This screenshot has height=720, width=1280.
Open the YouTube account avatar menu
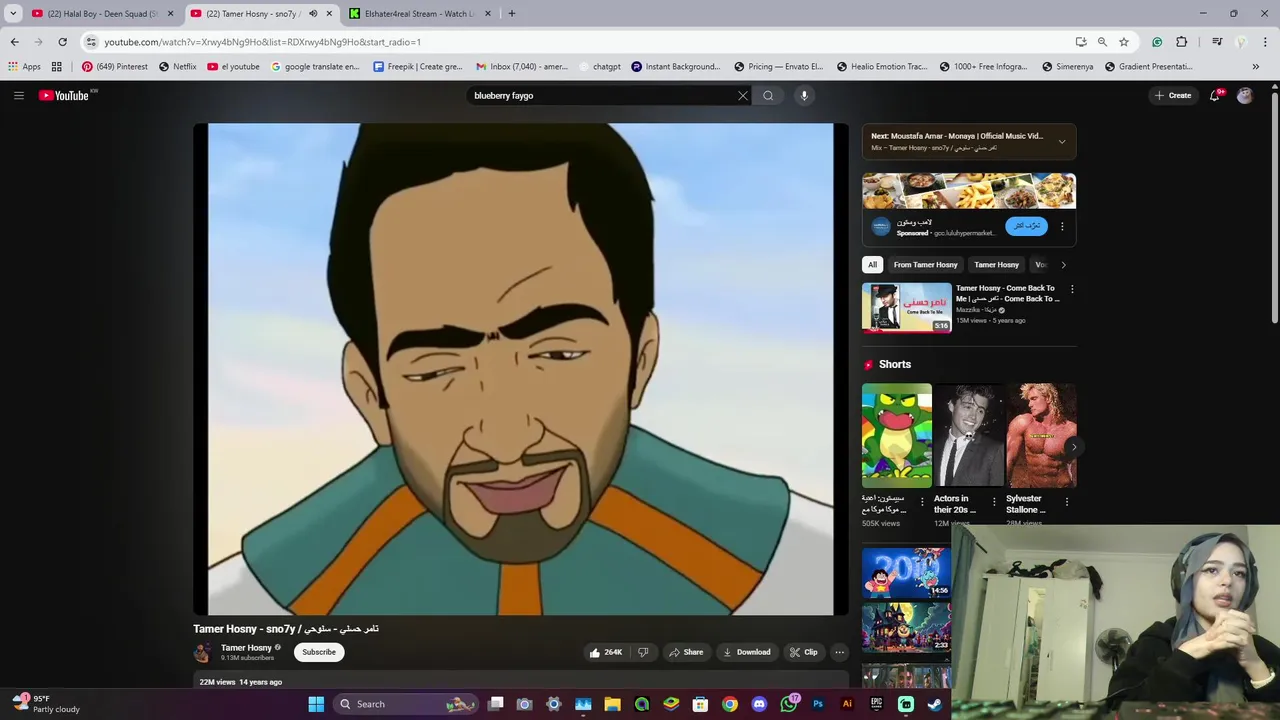tap(1245, 96)
